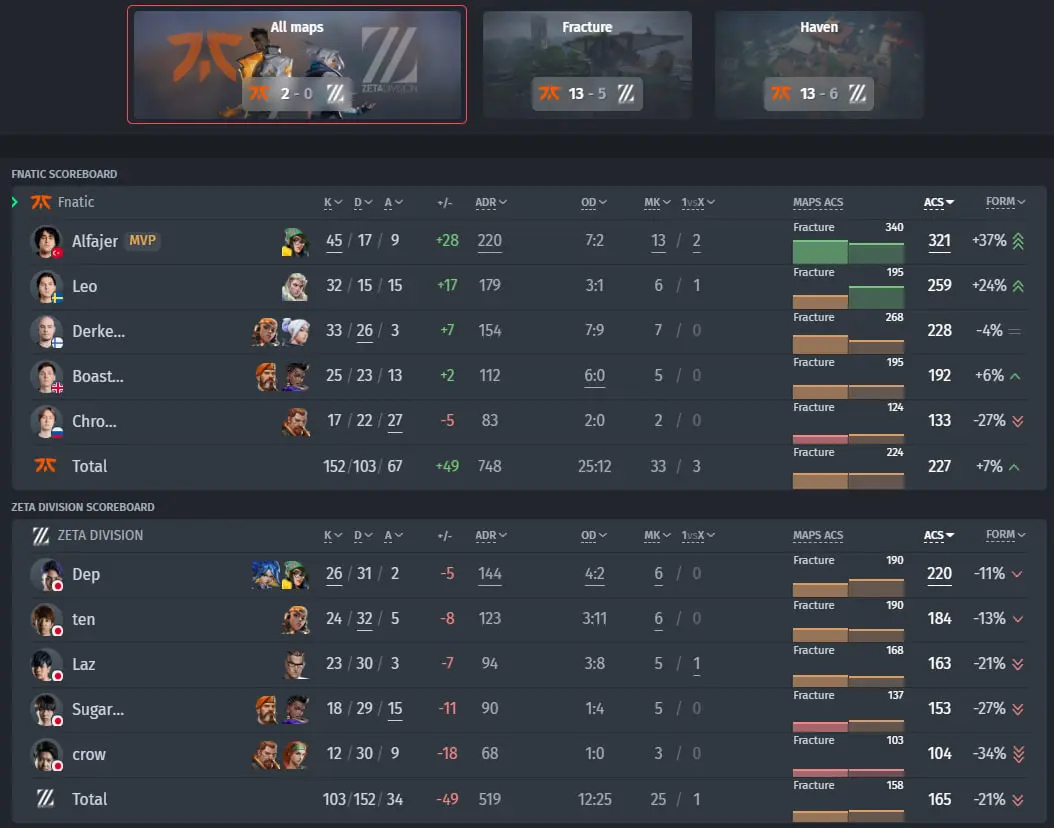
Task: Click the MAPS ACS header in Fnatic scoreboard
Action: [818, 202]
